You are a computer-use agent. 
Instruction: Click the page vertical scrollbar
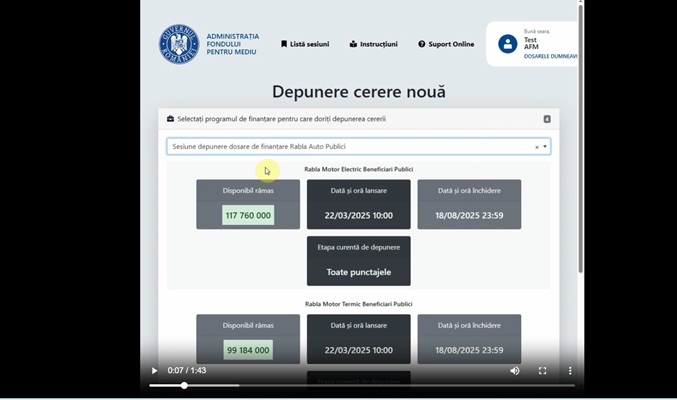click(x=581, y=150)
